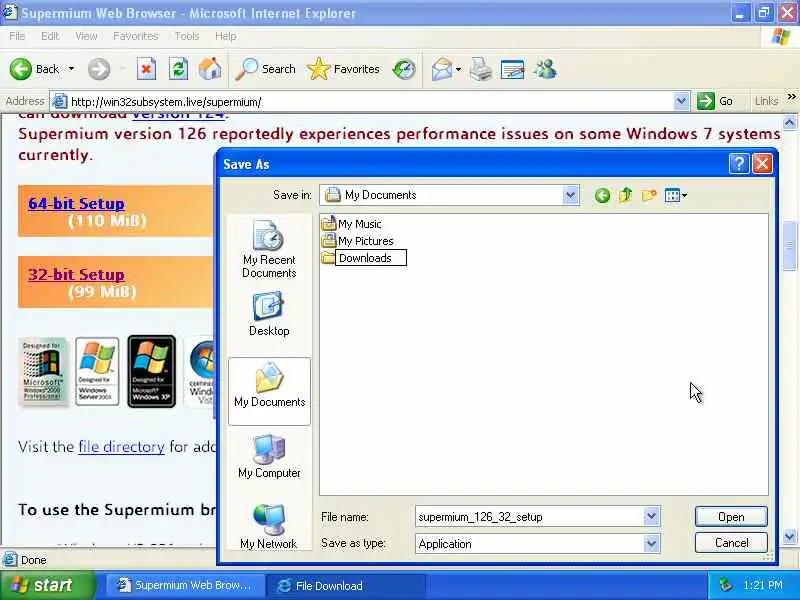Expand the Links toolbar chevron

(x=791, y=96)
